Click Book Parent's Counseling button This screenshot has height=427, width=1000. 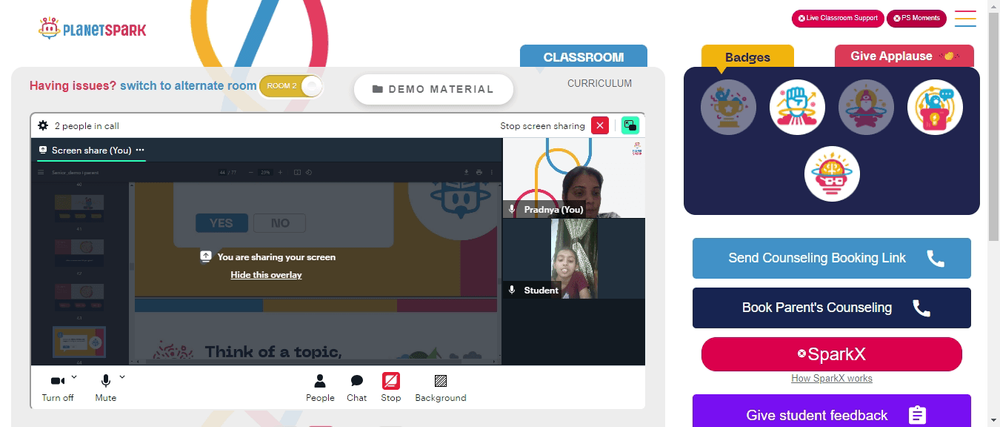(832, 308)
